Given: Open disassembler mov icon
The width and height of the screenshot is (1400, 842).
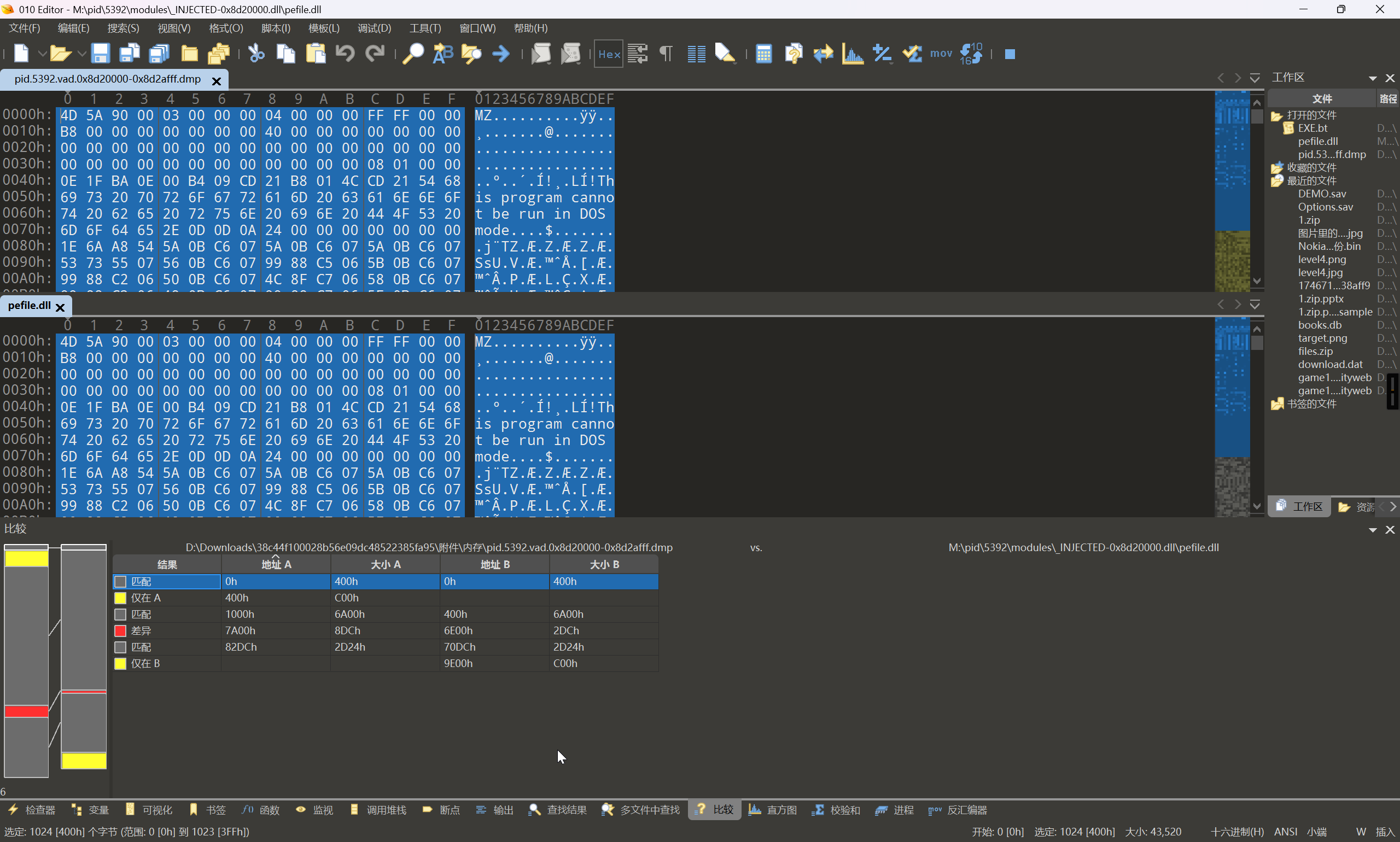Looking at the screenshot, I should (941, 54).
